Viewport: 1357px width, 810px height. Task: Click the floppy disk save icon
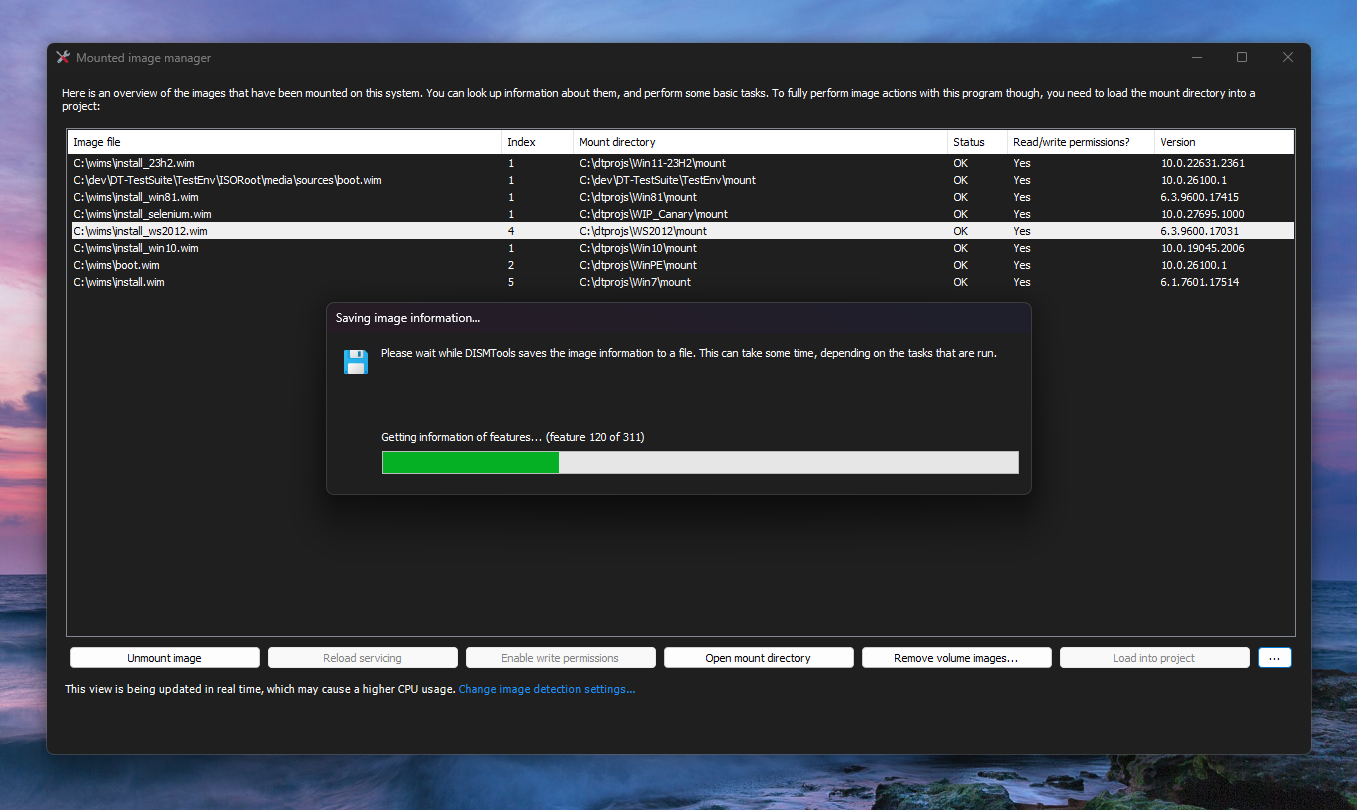pyautogui.click(x=356, y=362)
